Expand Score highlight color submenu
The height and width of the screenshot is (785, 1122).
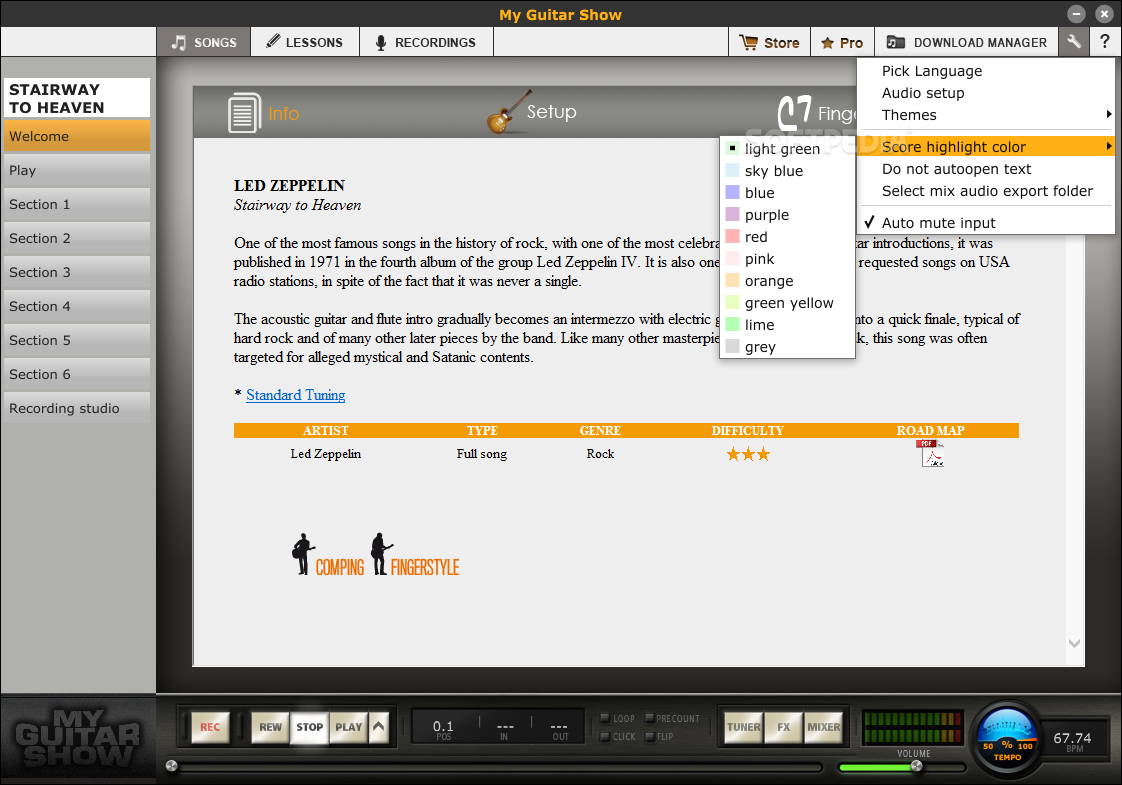pyautogui.click(x=986, y=147)
